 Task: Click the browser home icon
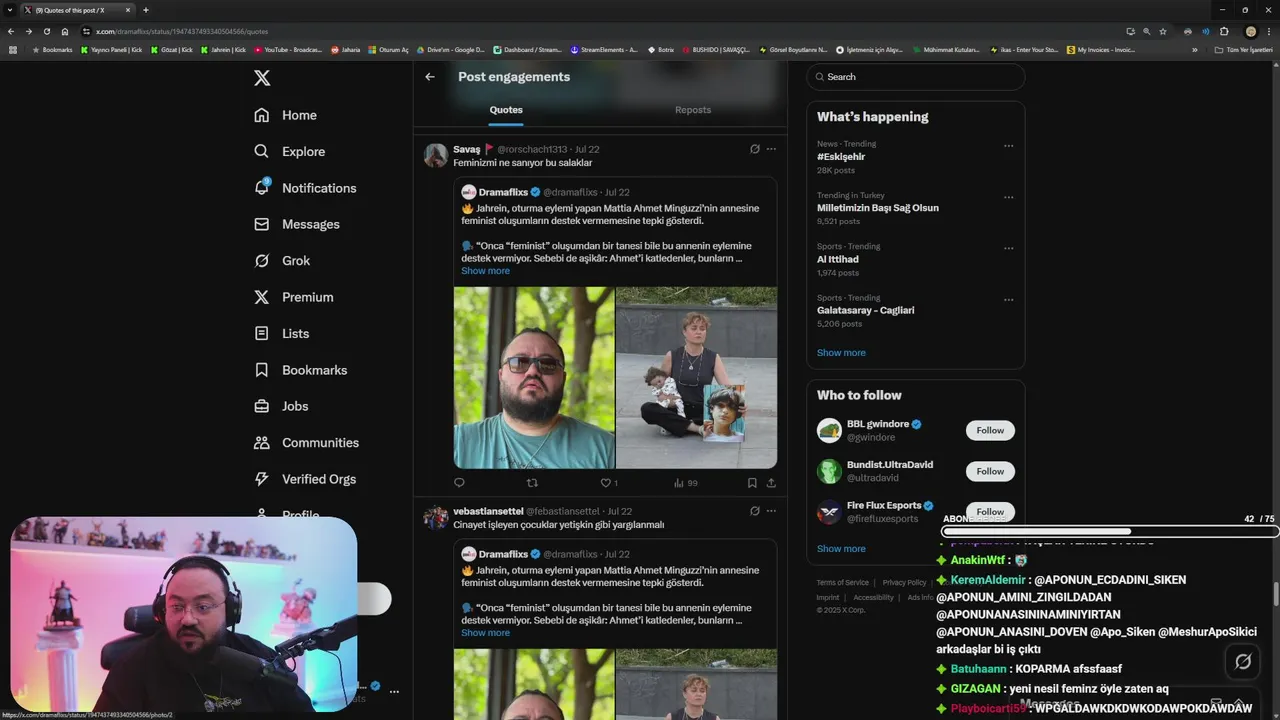[65, 31]
